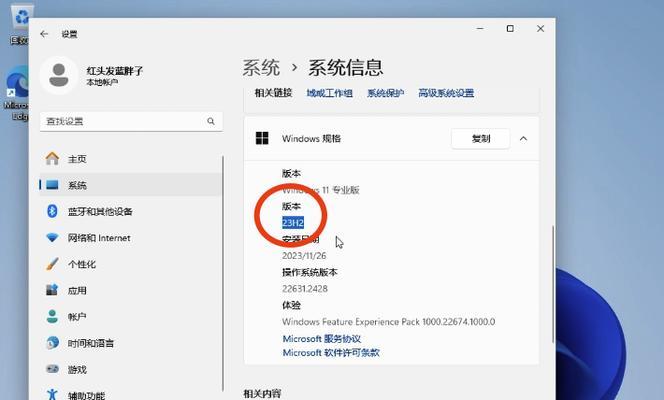Click the 本地帐户 account type text
Image resolution: width=664 pixels, height=400 pixels.
coord(102,82)
